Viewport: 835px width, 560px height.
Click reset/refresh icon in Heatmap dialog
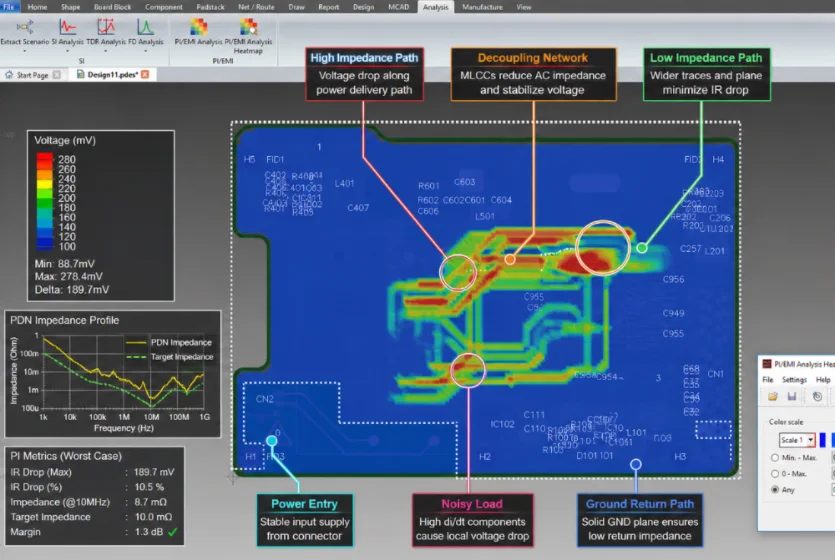pos(817,397)
